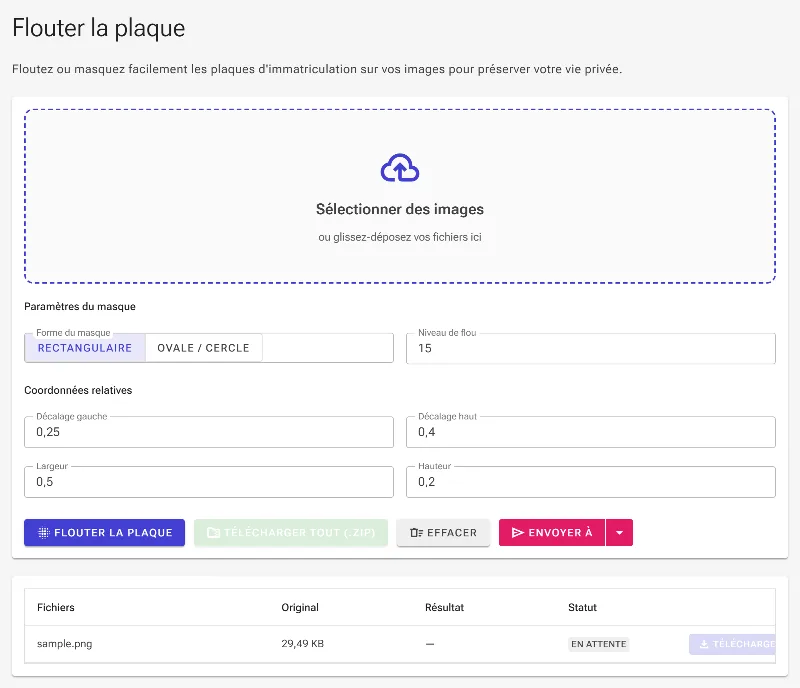
Task: Open the Envoyer à dropdown arrow
Action: pos(619,533)
